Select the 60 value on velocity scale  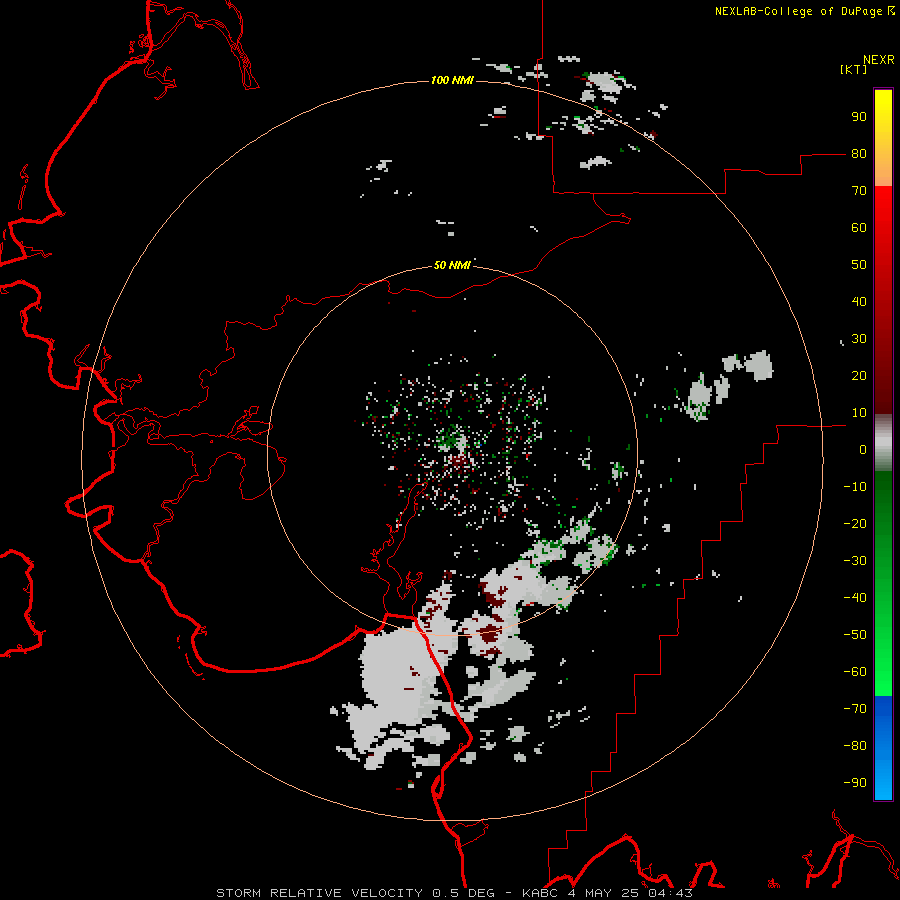tap(859, 228)
